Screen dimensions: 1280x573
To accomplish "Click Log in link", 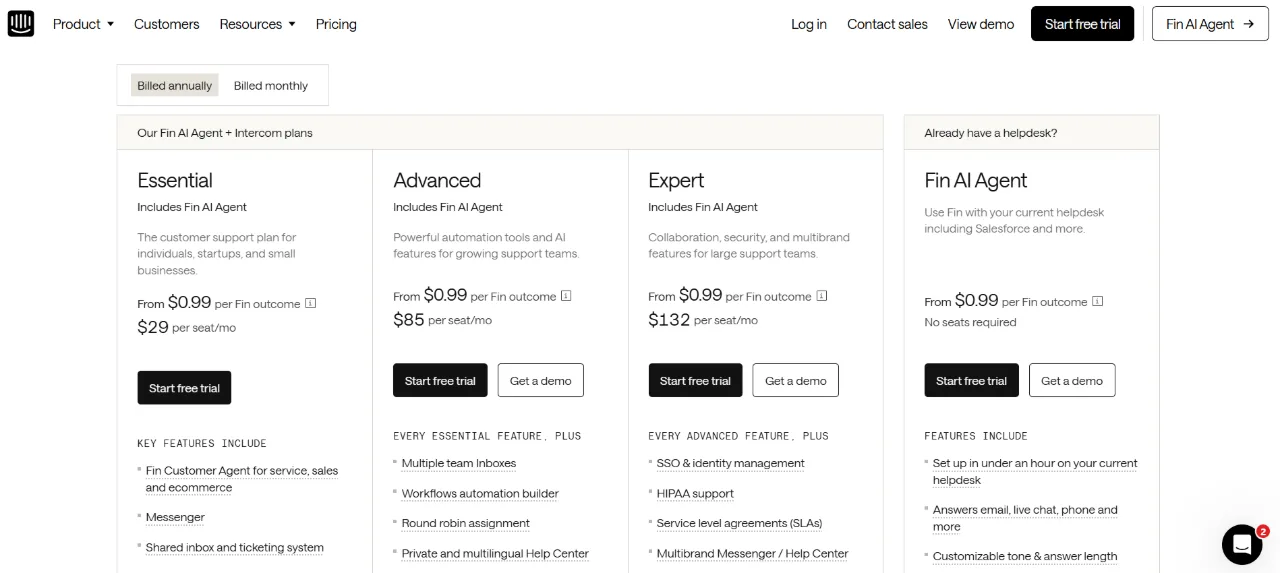I will click(x=809, y=24).
